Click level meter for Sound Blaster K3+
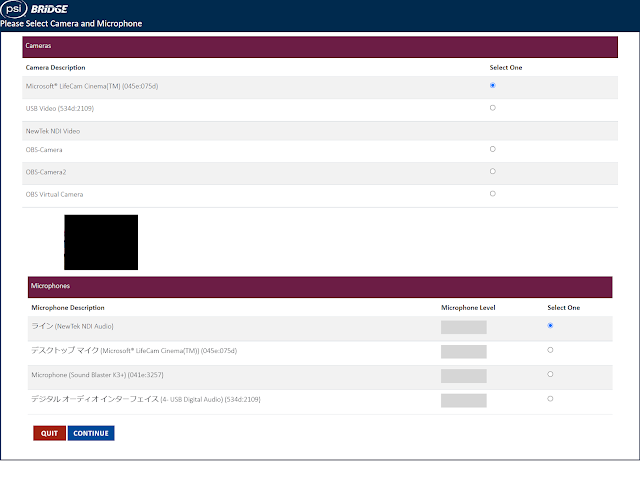640x500 pixels. [464, 376]
